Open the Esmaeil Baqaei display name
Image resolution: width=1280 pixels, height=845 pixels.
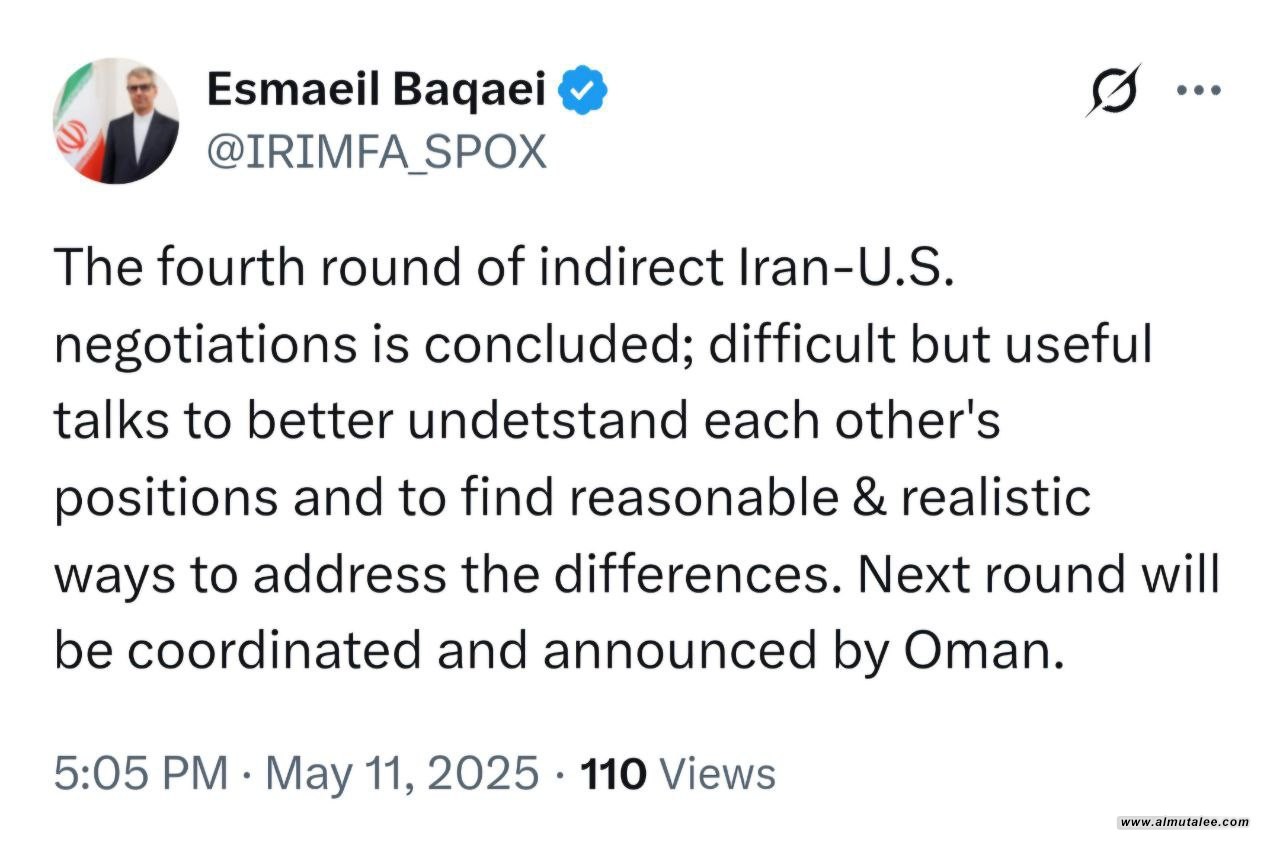376,91
